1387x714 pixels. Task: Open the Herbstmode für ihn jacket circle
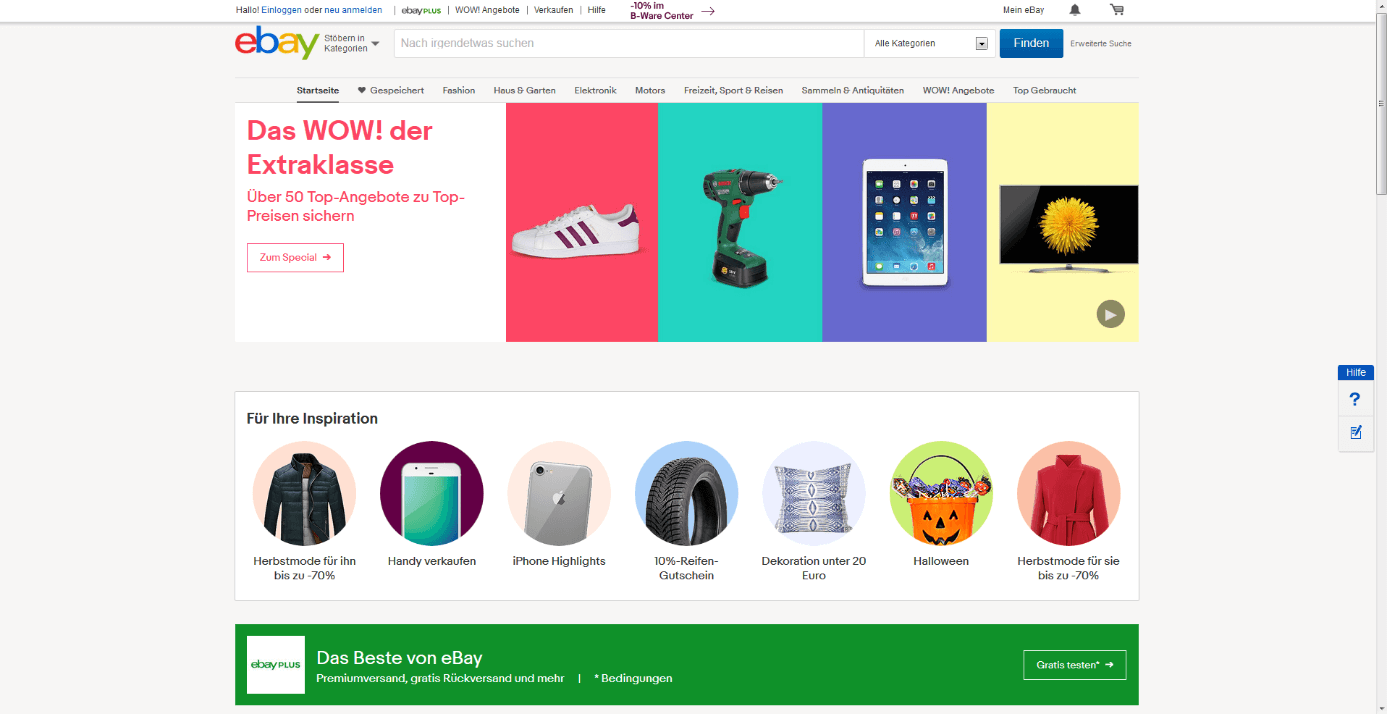[x=304, y=493]
